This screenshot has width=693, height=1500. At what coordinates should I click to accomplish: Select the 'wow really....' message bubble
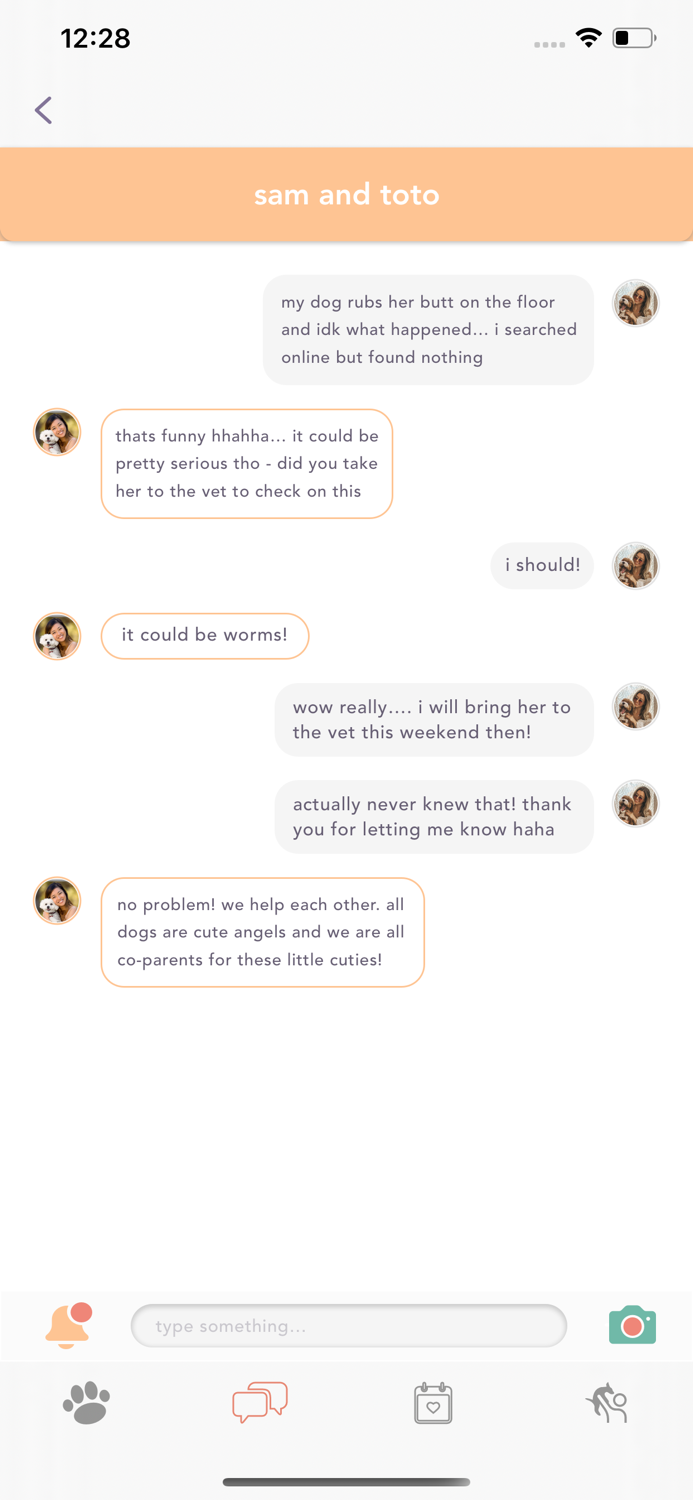[x=434, y=719]
